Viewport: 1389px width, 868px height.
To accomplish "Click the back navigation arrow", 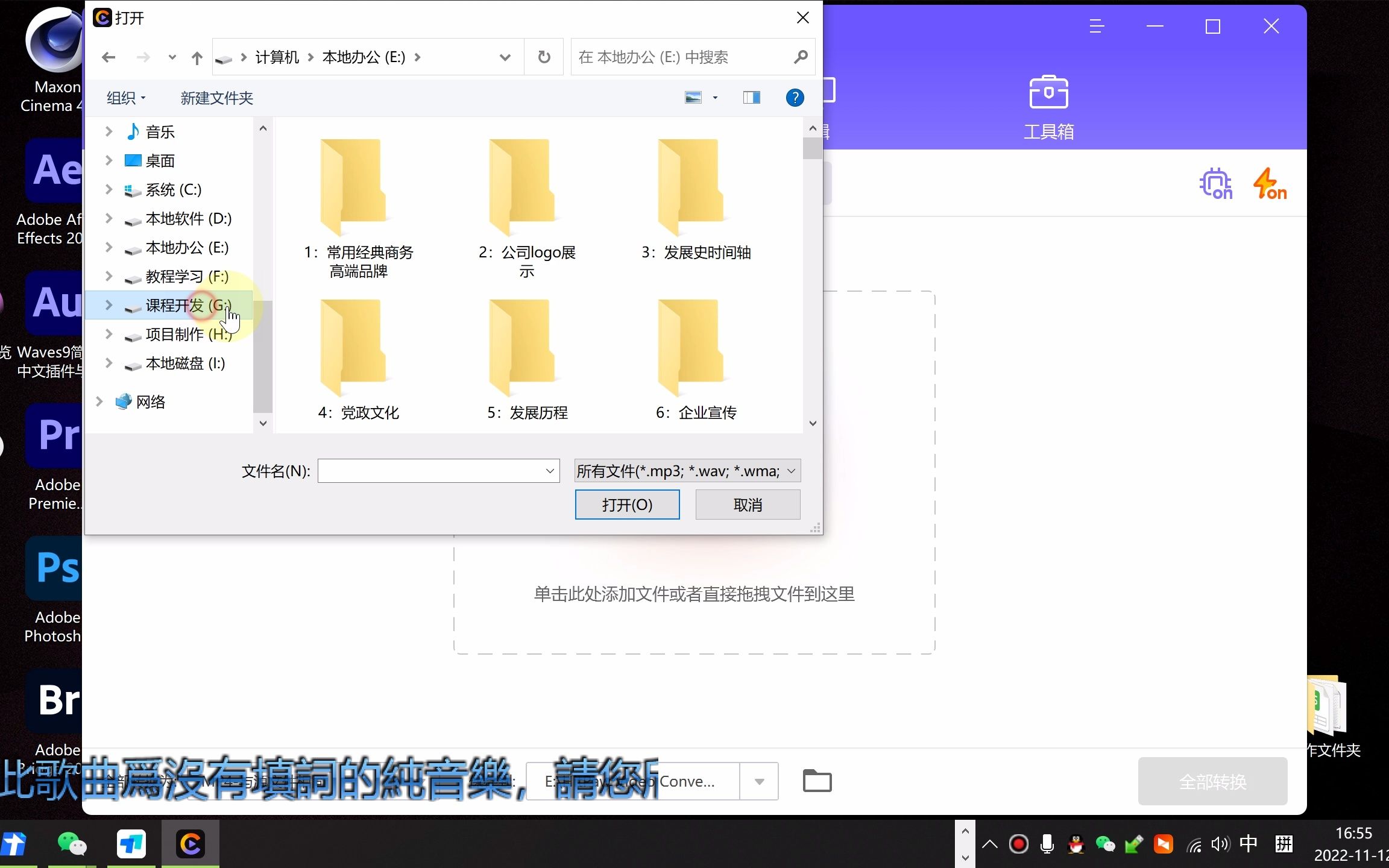I will (109, 57).
